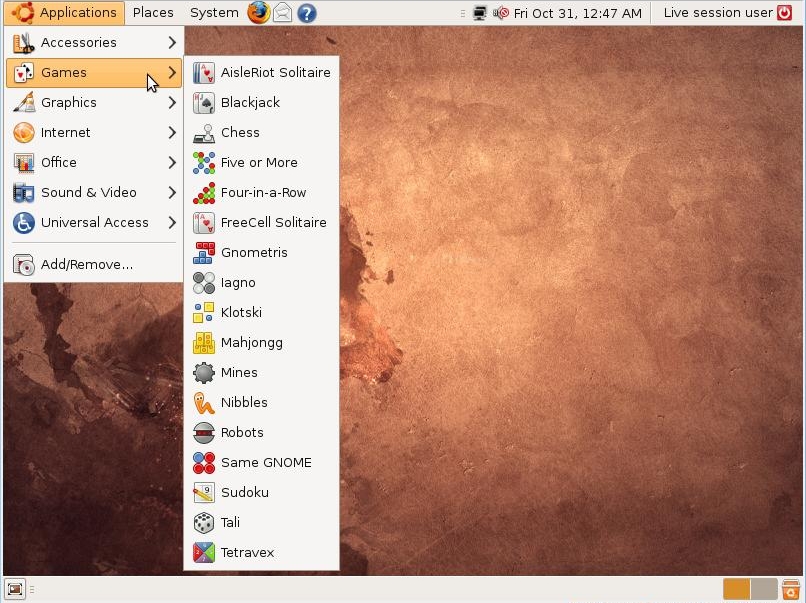This screenshot has width=806, height=603.
Task: Open the Places menu
Action: click(x=153, y=13)
